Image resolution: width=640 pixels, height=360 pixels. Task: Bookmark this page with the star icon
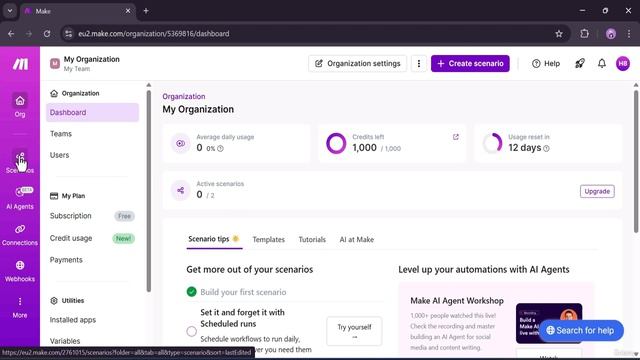(559, 34)
